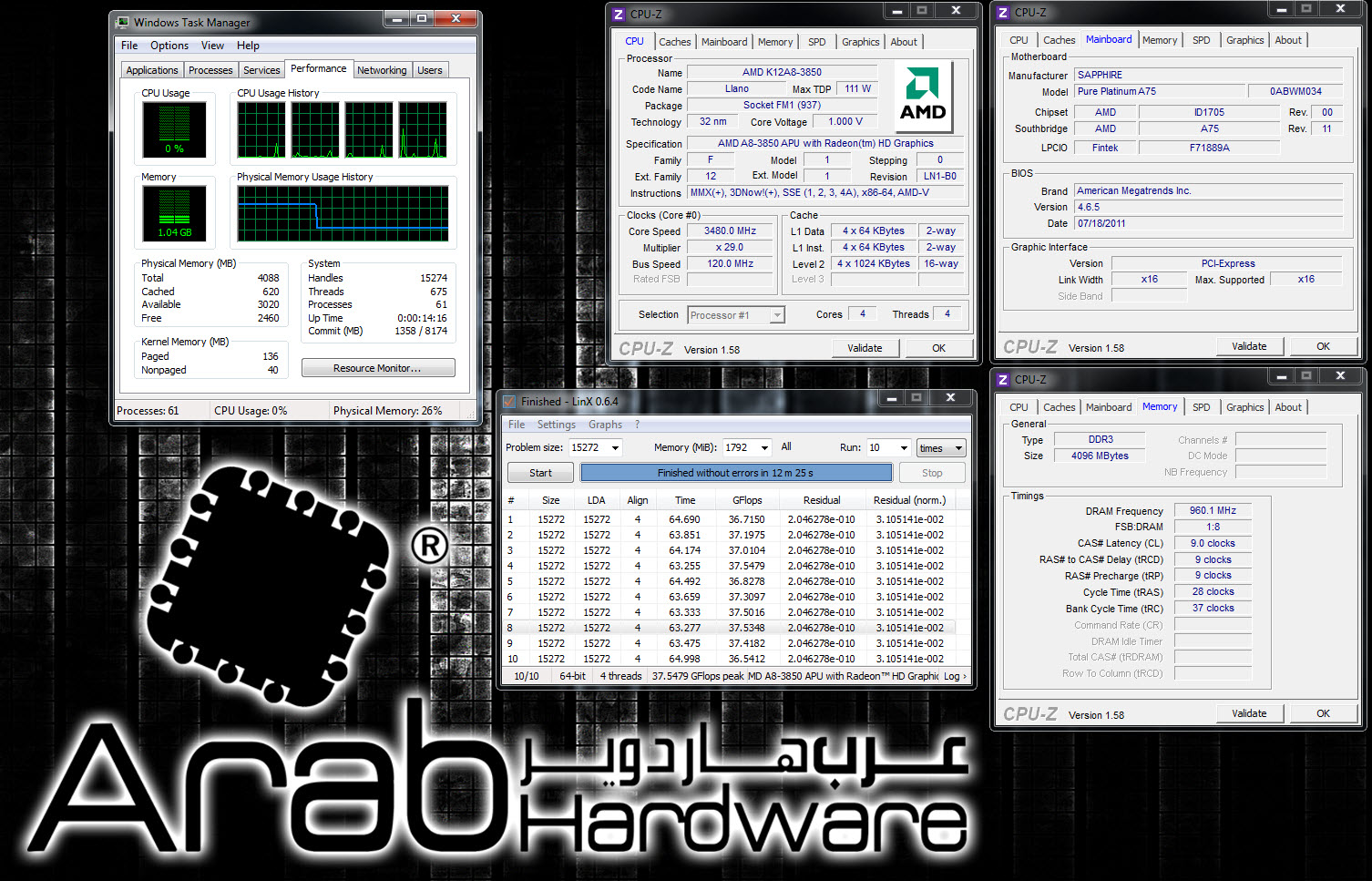Click the CPU-Z icon in the CPU tab window title
The image size is (1372, 881).
coord(619,14)
